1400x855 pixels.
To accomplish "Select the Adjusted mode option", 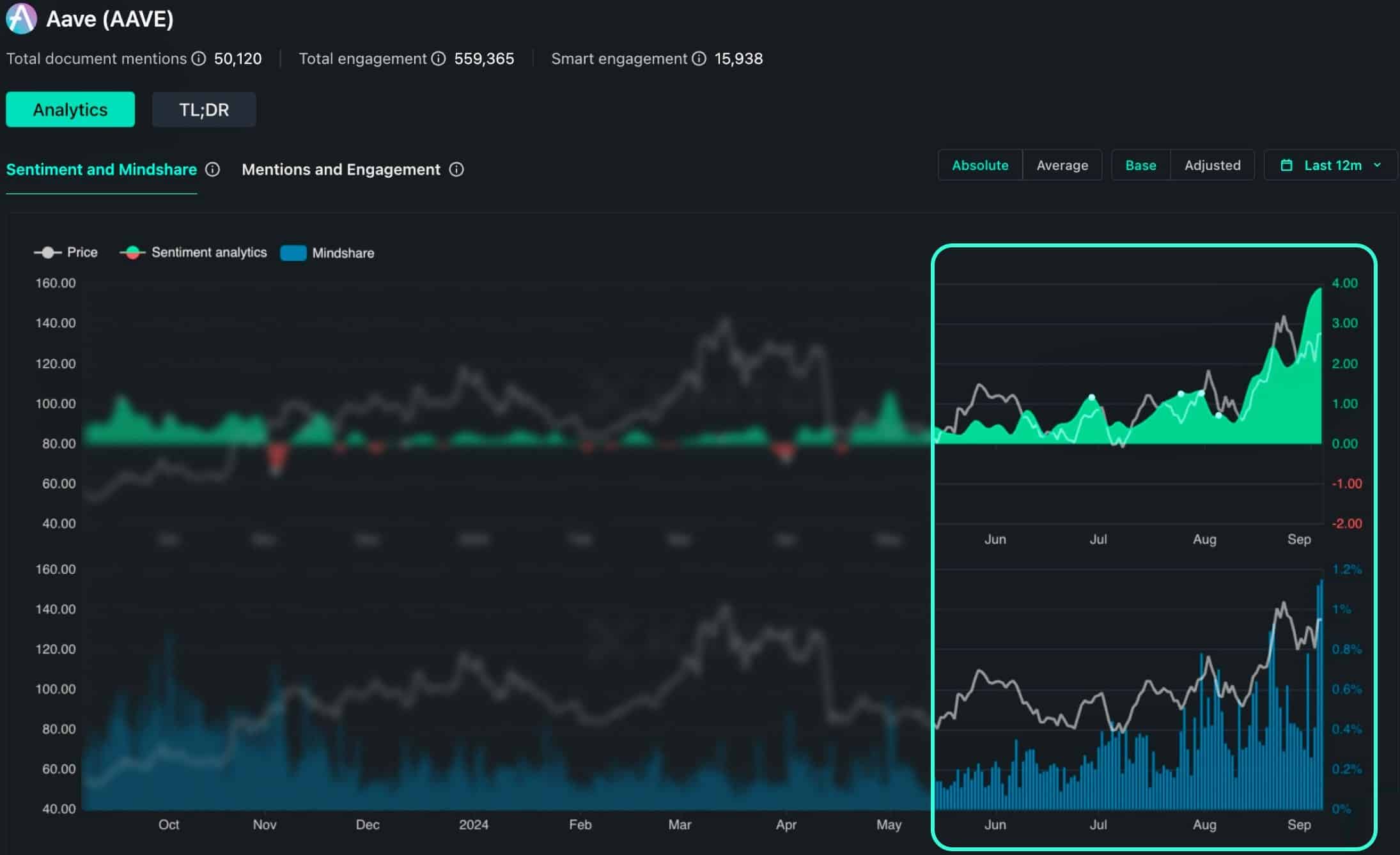I will click(1212, 166).
